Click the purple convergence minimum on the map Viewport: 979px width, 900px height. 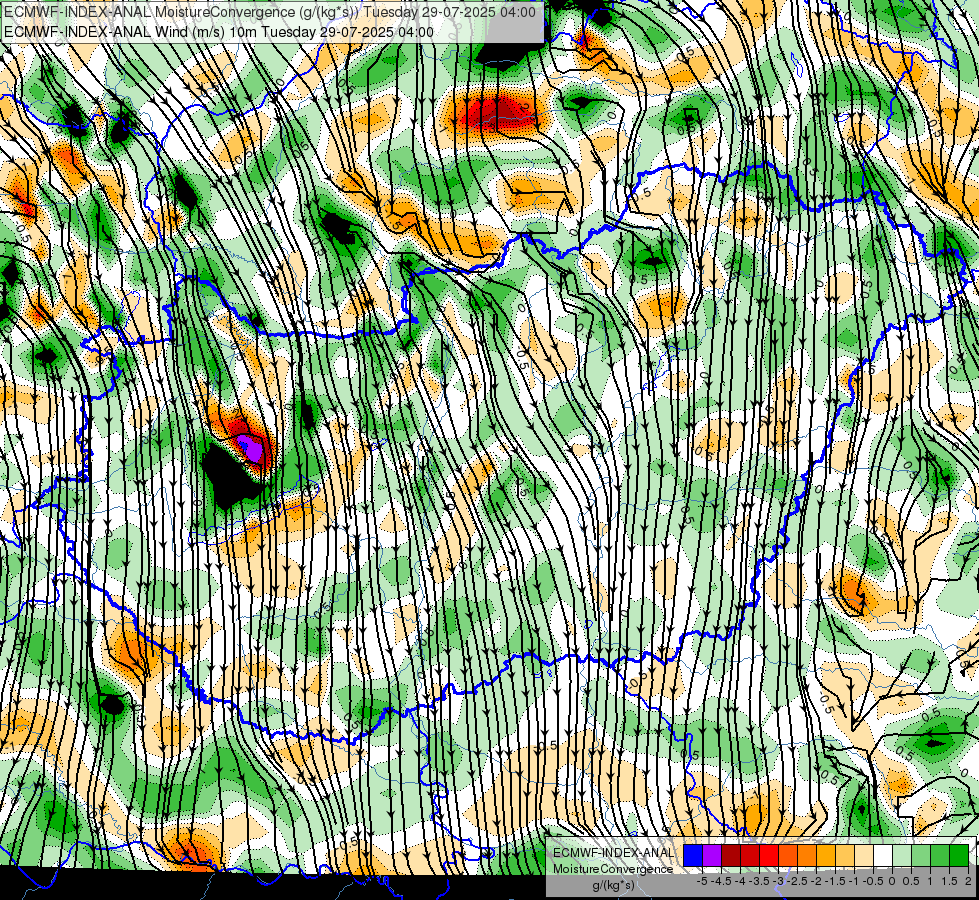tap(250, 448)
